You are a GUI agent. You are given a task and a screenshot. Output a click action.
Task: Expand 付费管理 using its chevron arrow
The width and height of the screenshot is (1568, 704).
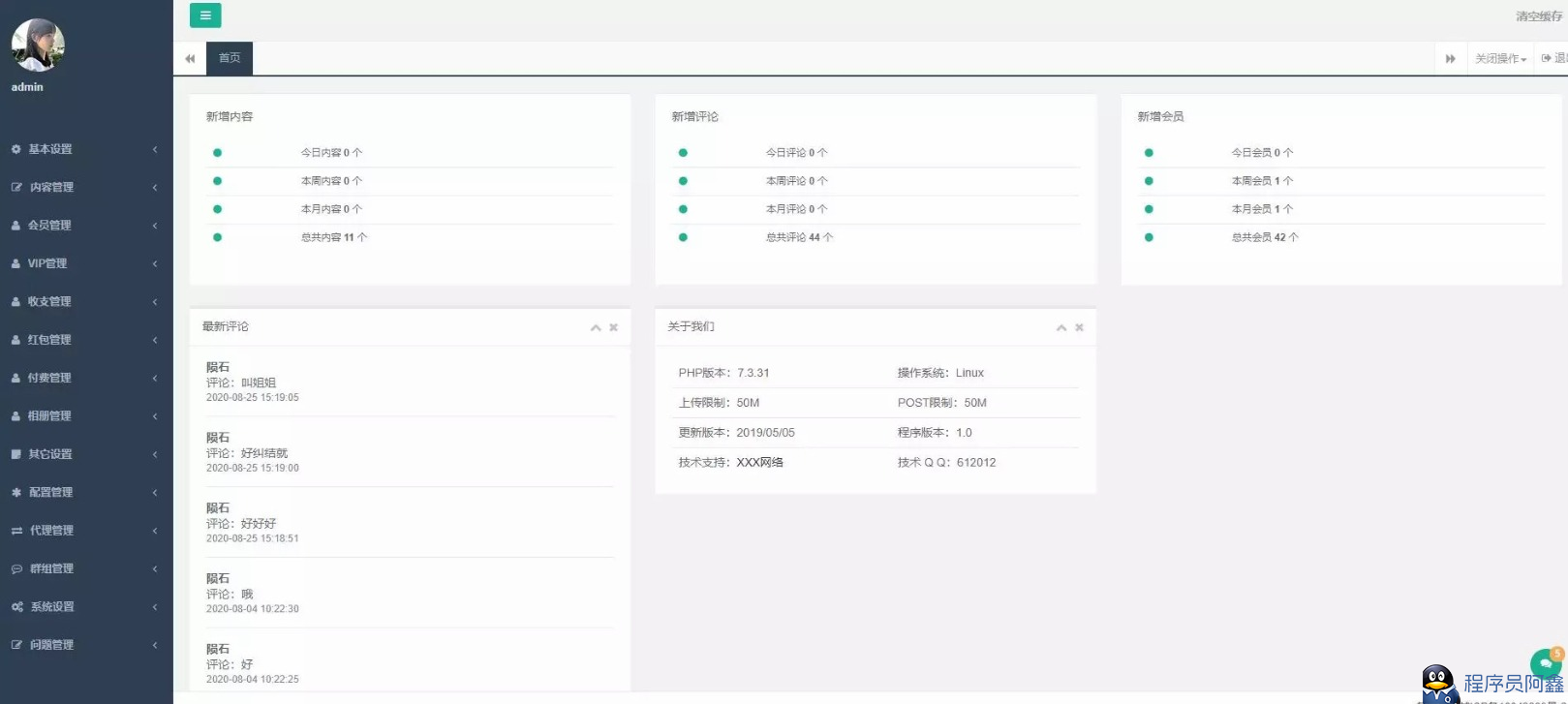[x=155, y=378]
